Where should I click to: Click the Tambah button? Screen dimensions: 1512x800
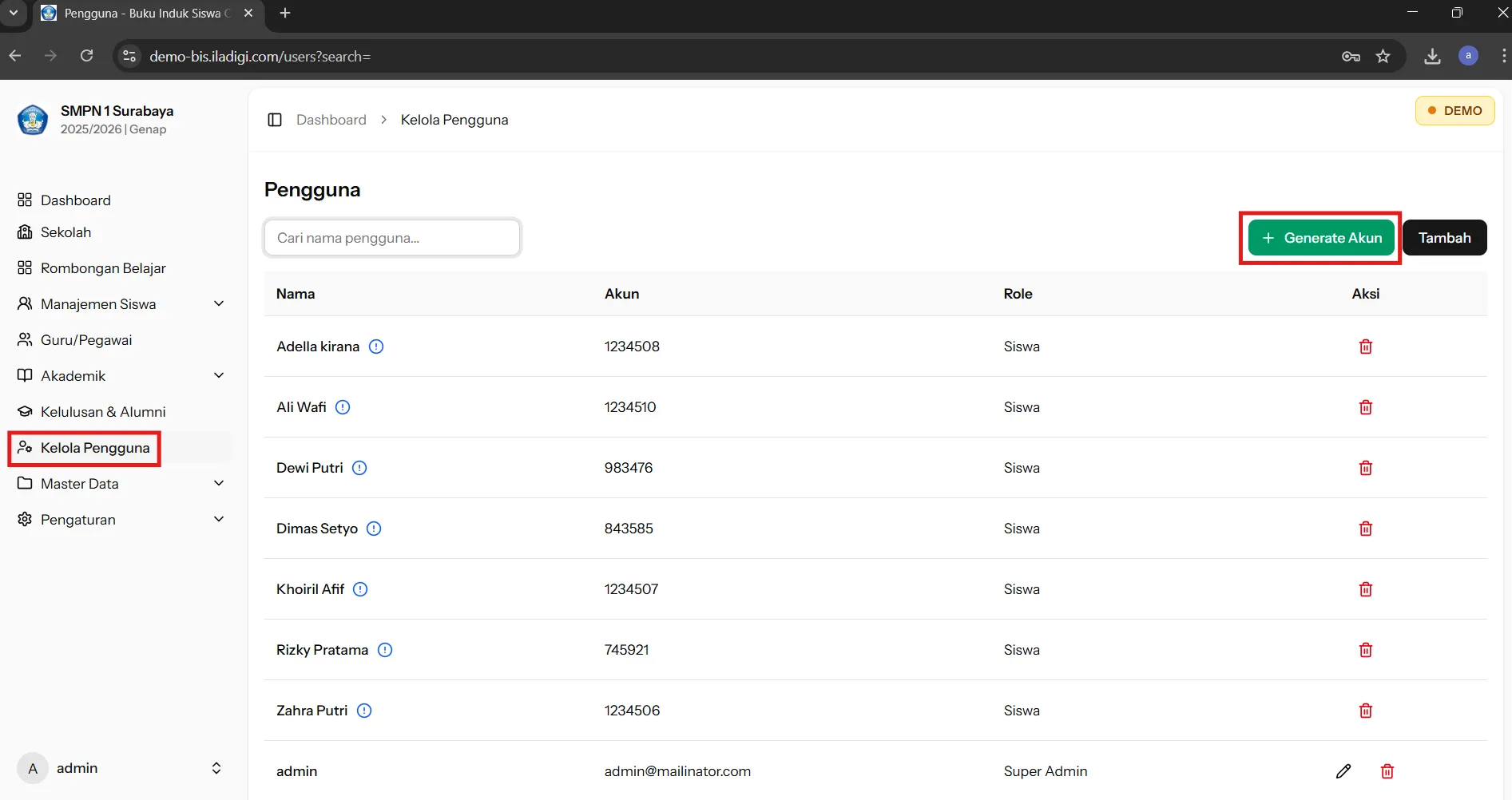1444,238
